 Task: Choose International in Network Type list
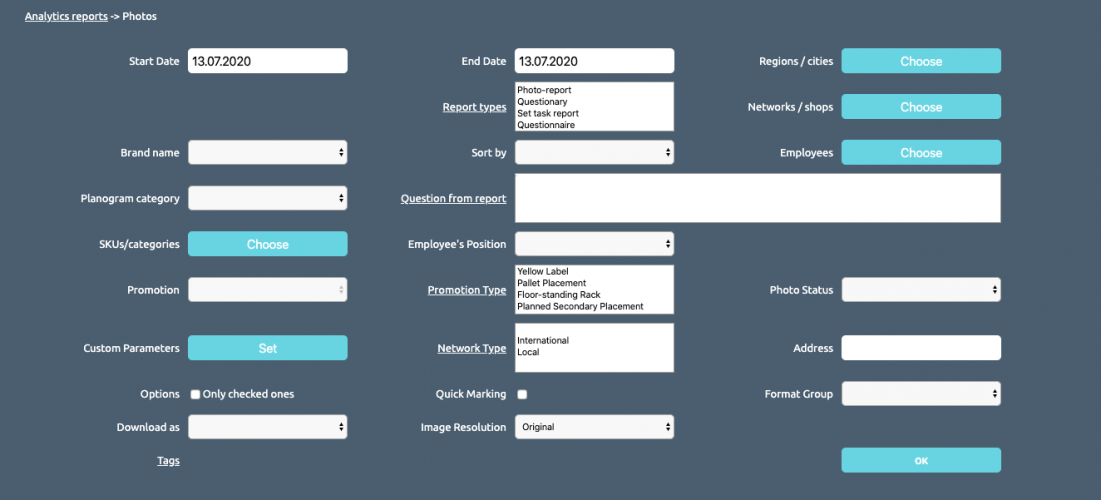pyautogui.click(x=543, y=341)
